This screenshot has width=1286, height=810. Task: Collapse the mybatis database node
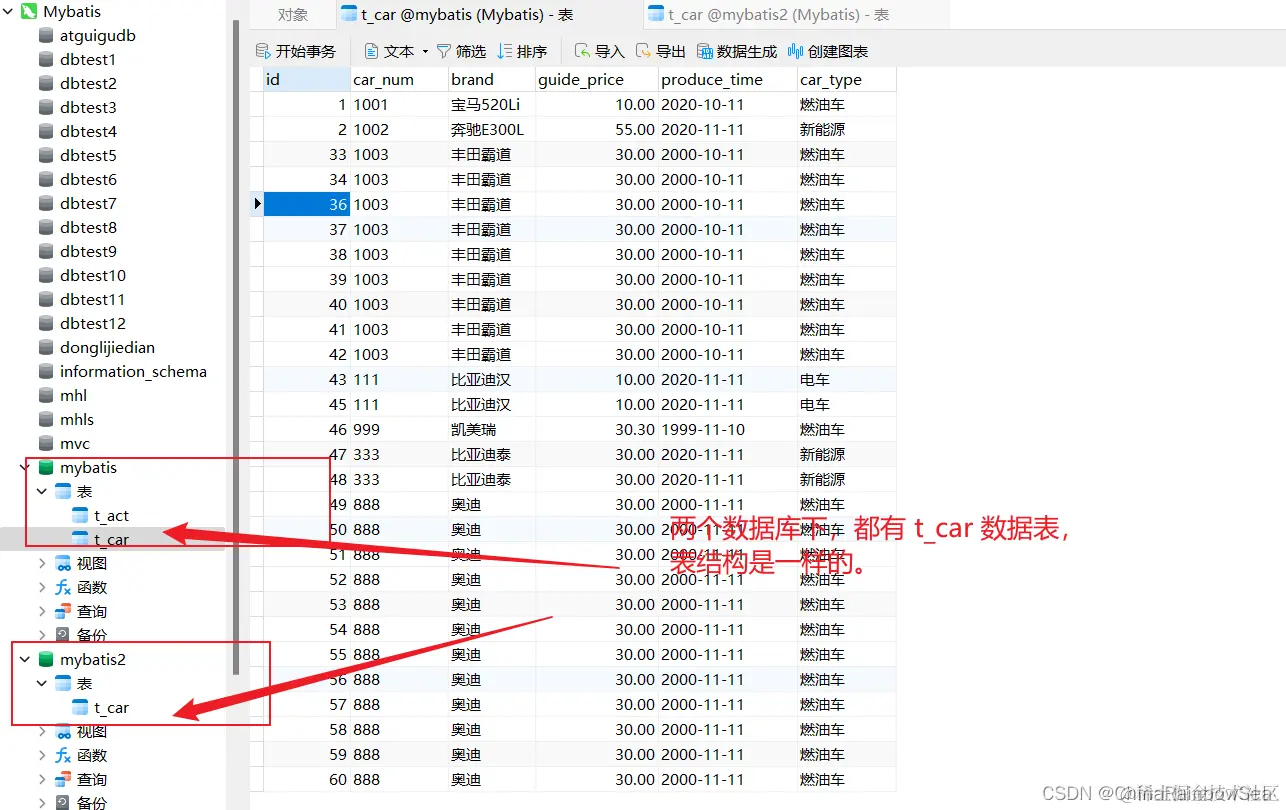(x=22, y=467)
